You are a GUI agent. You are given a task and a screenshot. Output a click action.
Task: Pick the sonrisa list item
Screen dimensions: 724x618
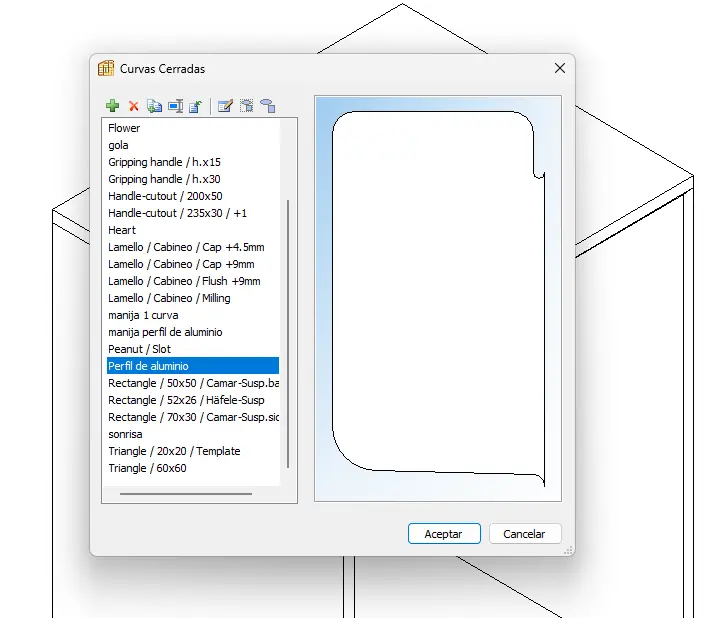[x=126, y=434]
